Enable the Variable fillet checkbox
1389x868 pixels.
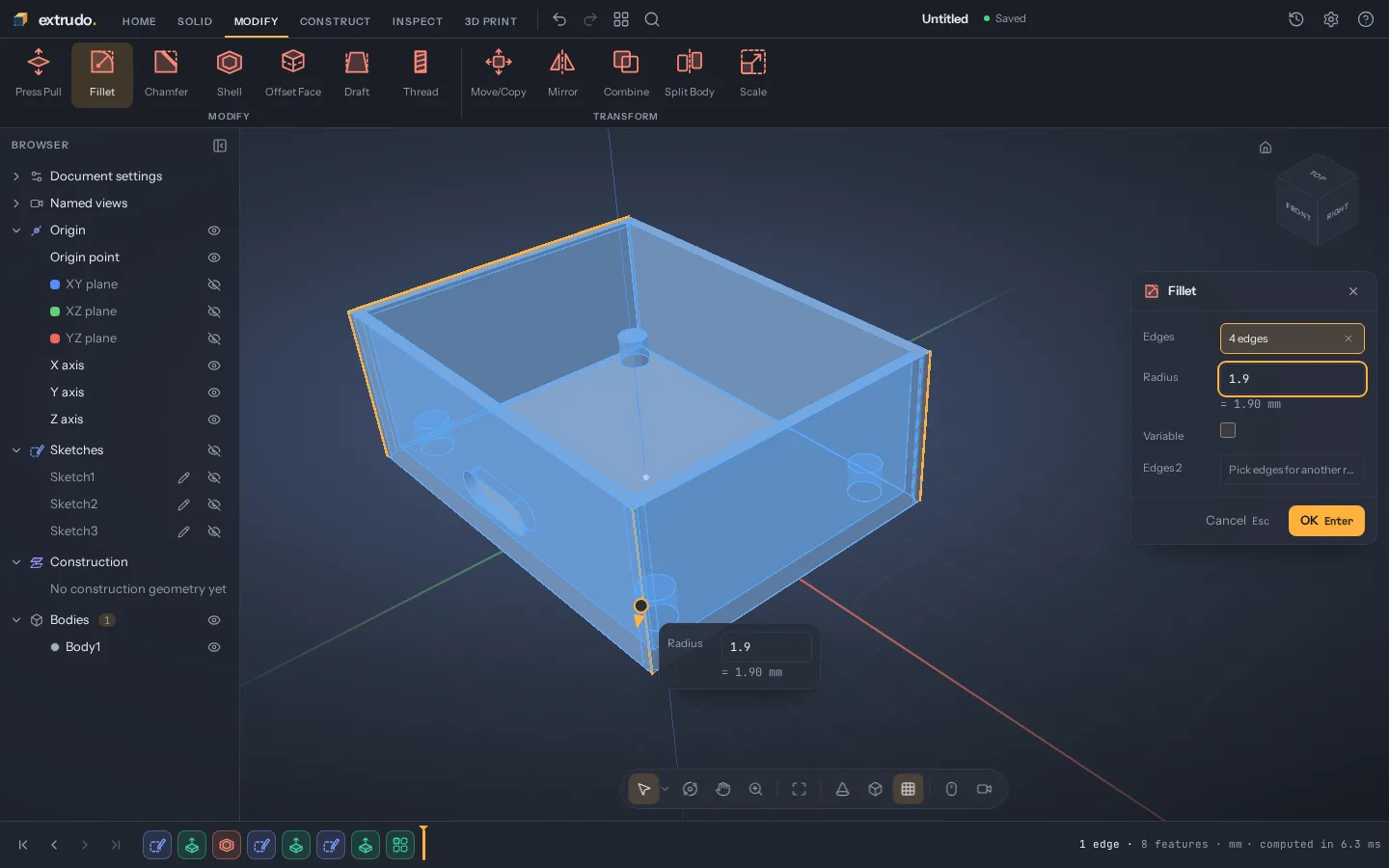tap(1228, 430)
